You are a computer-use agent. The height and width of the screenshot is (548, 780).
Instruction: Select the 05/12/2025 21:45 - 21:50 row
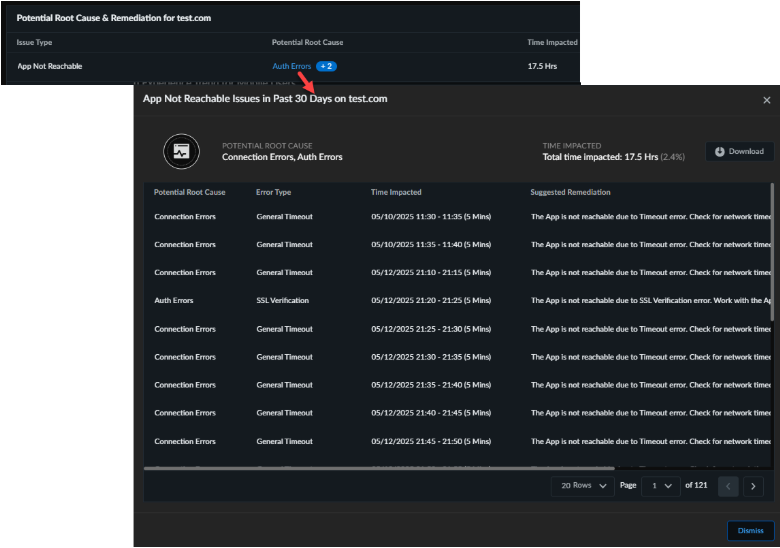[x=430, y=441]
